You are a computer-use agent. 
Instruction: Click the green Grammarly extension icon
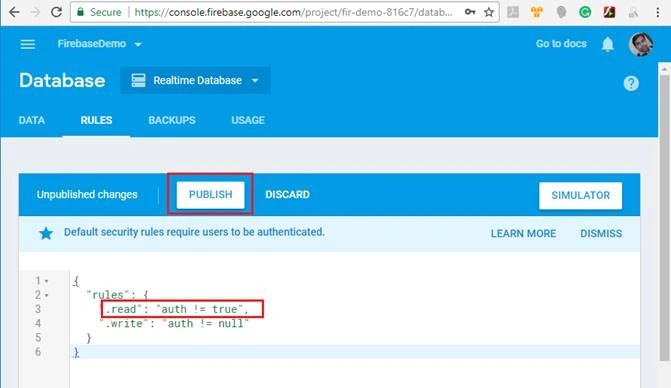pyautogui.click(x=585, y=12)
